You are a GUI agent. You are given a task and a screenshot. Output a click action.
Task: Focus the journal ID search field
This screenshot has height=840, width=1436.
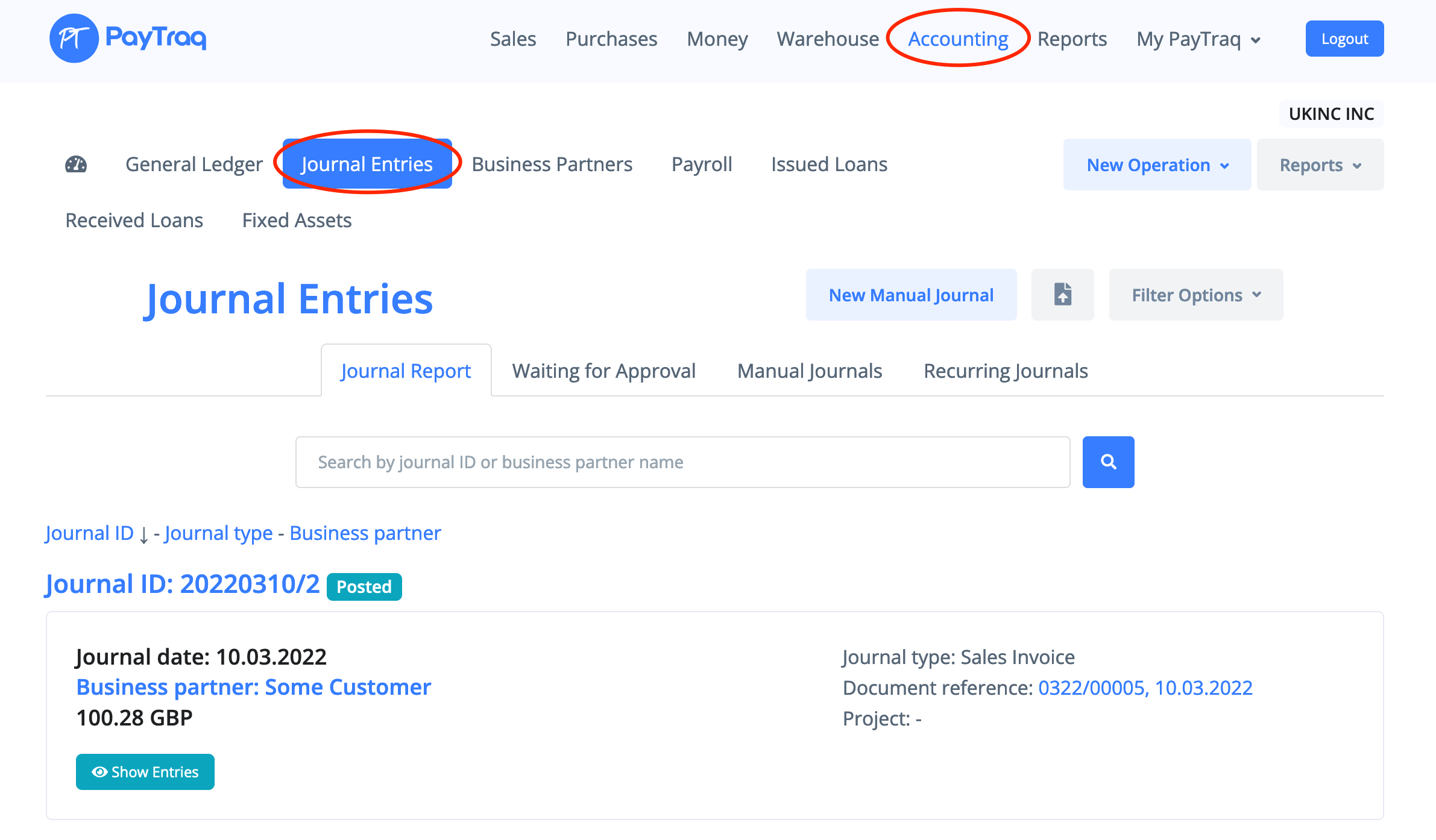coord(682,462)
